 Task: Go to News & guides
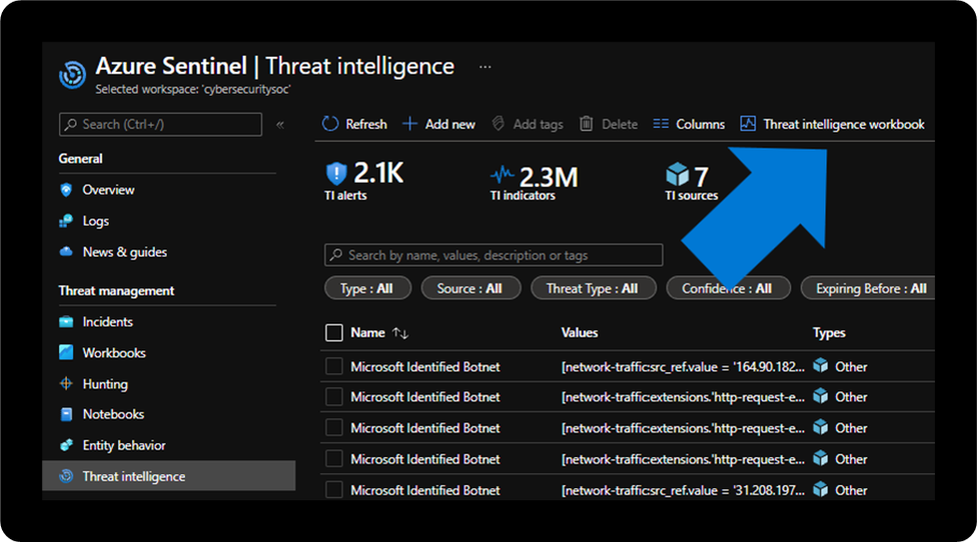[x=125, y=252]
